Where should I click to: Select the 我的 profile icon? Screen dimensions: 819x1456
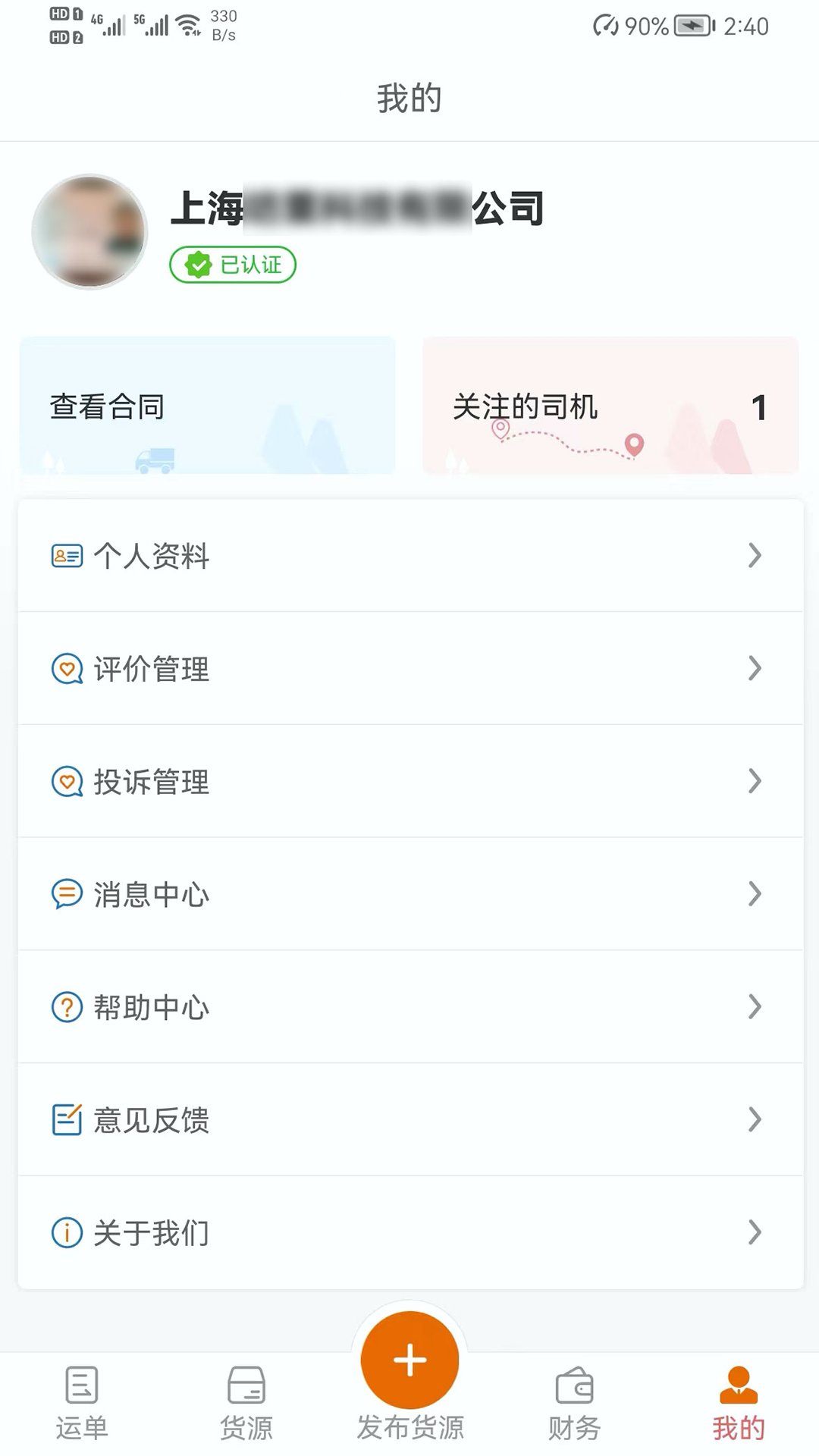[x=738, y=1386]
